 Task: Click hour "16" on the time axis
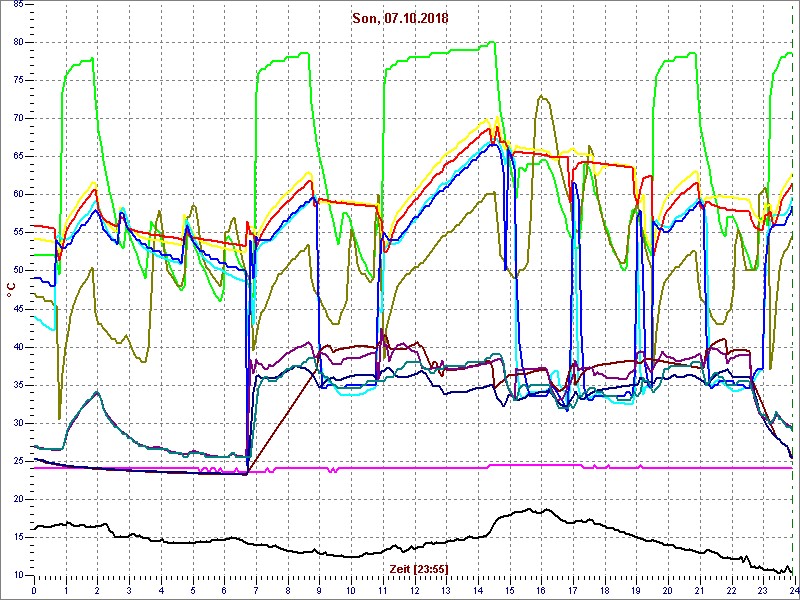(541, 590)
